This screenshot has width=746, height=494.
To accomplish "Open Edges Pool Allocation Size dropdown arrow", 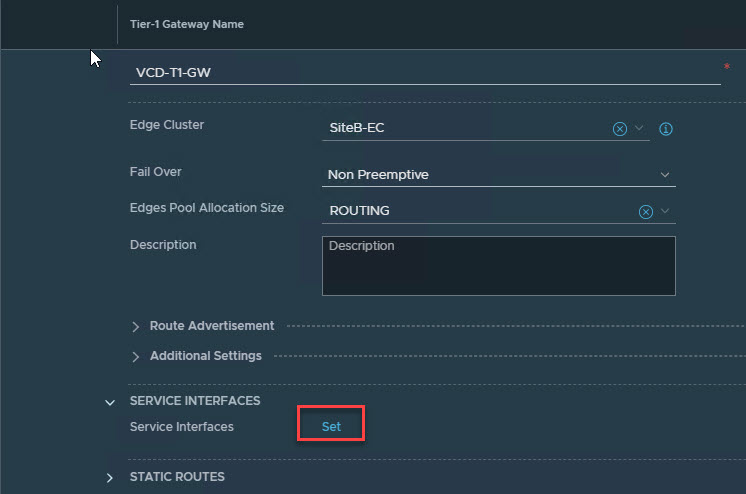I will [665, 211].
